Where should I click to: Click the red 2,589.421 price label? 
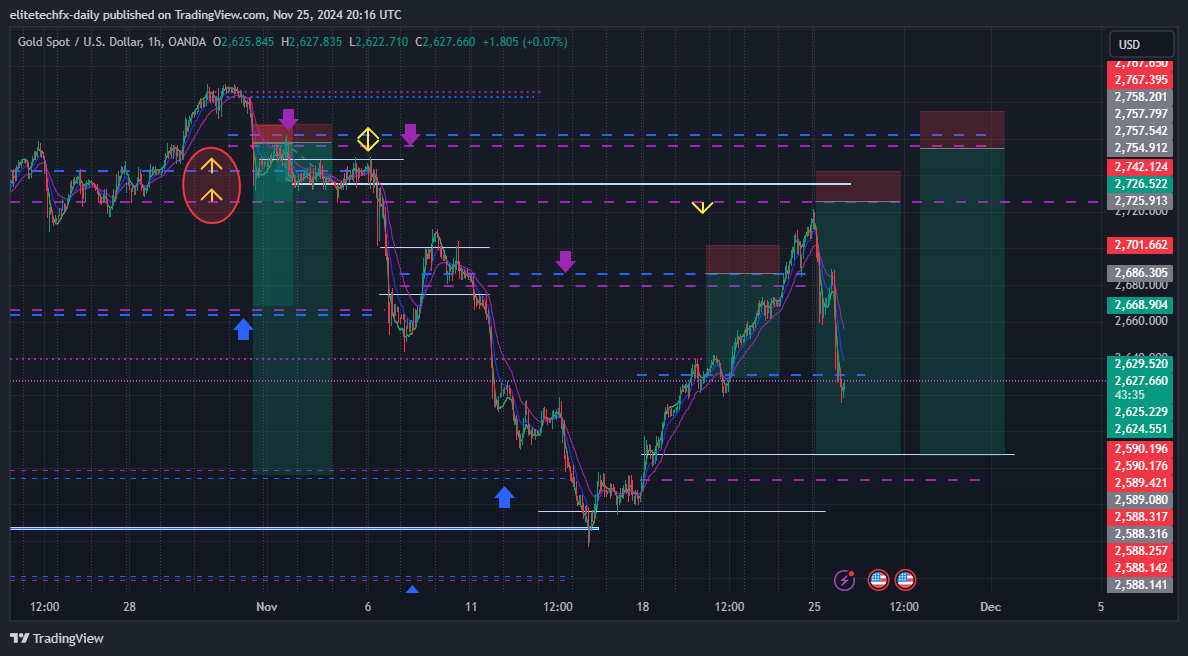click(x=1140, y=483)
